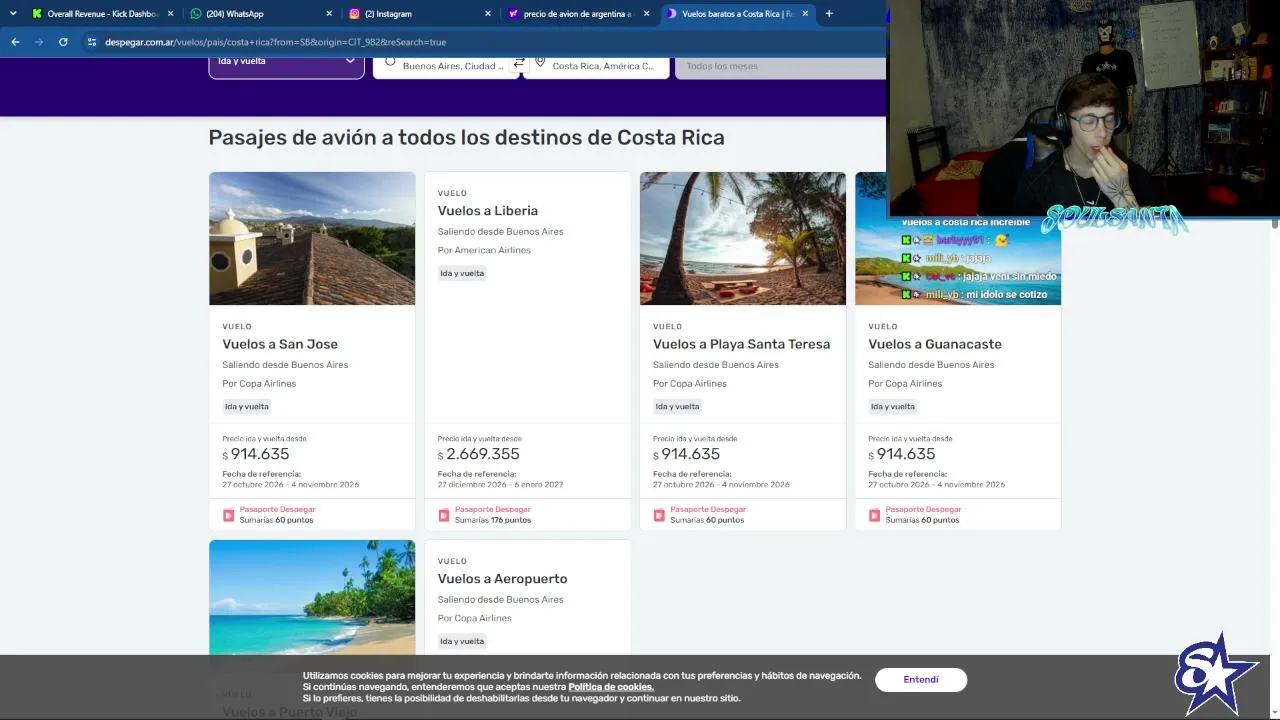Close the Vuelos baratos a Costa Rica tab
The width and height of the screenshot is (1280, 720).
(x=805, y=14)
